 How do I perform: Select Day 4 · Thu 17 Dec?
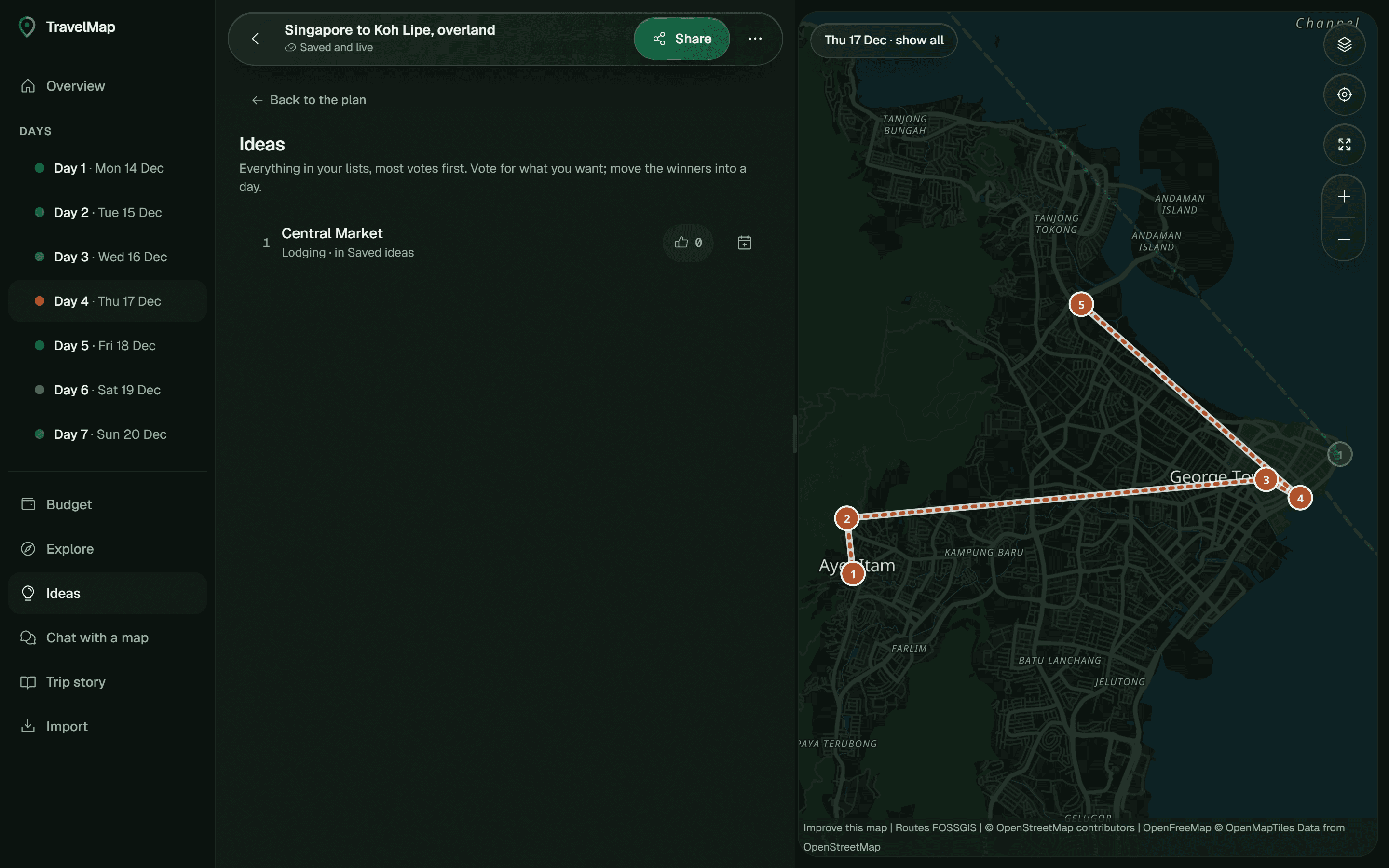coord(108,301)
